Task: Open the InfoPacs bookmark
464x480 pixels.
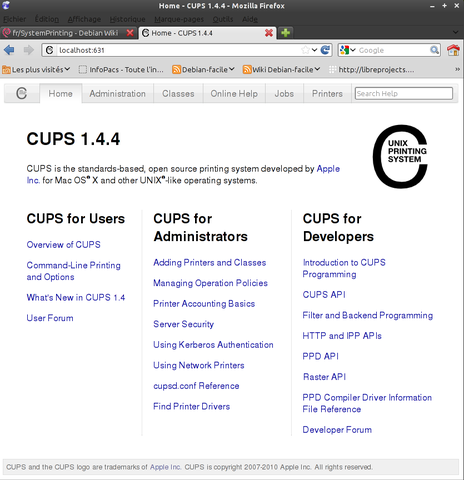Action: tap(121, 69)
